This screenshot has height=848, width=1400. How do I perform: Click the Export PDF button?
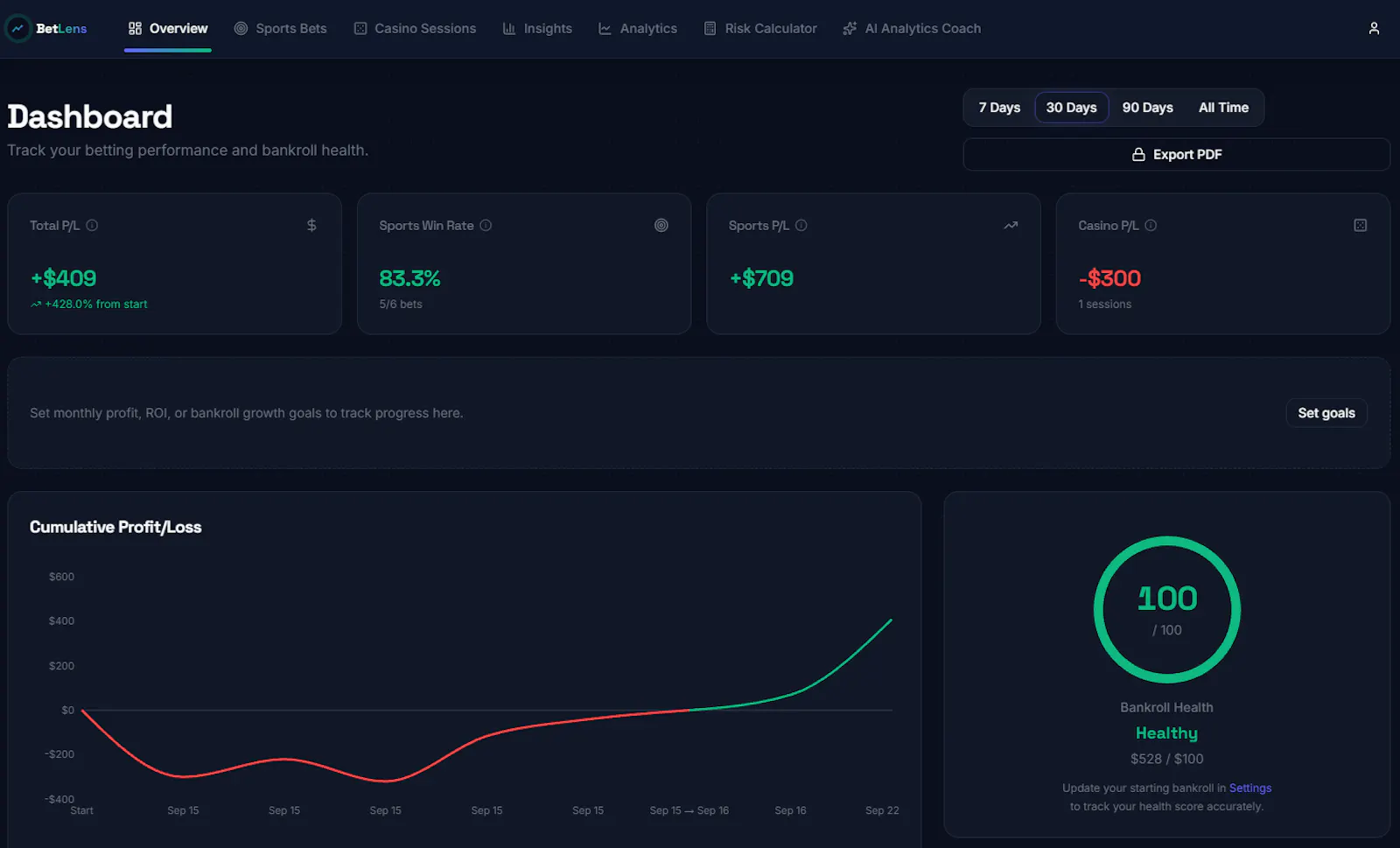[1177, 154]
